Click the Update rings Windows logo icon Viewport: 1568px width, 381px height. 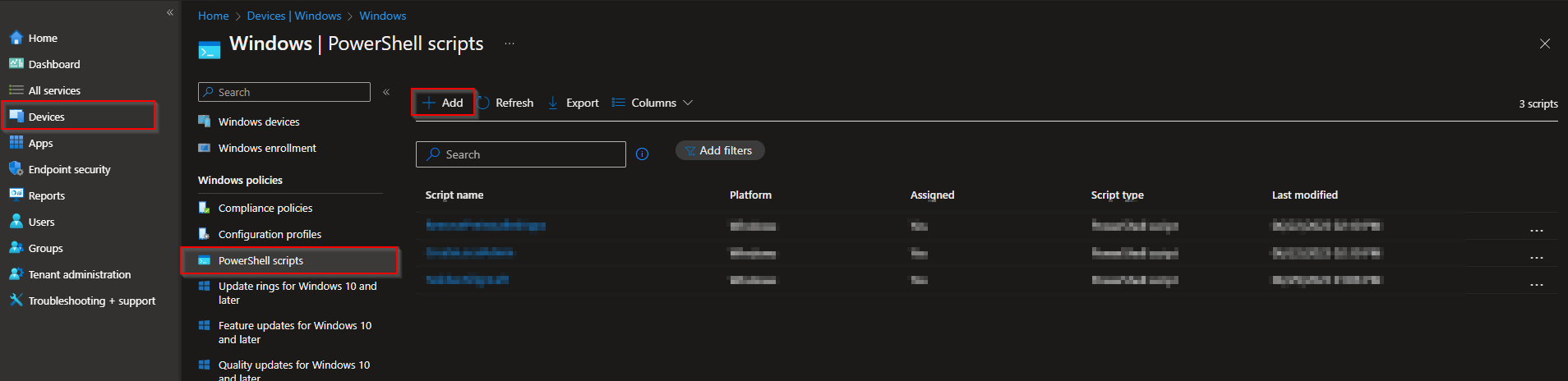point(205,286)
